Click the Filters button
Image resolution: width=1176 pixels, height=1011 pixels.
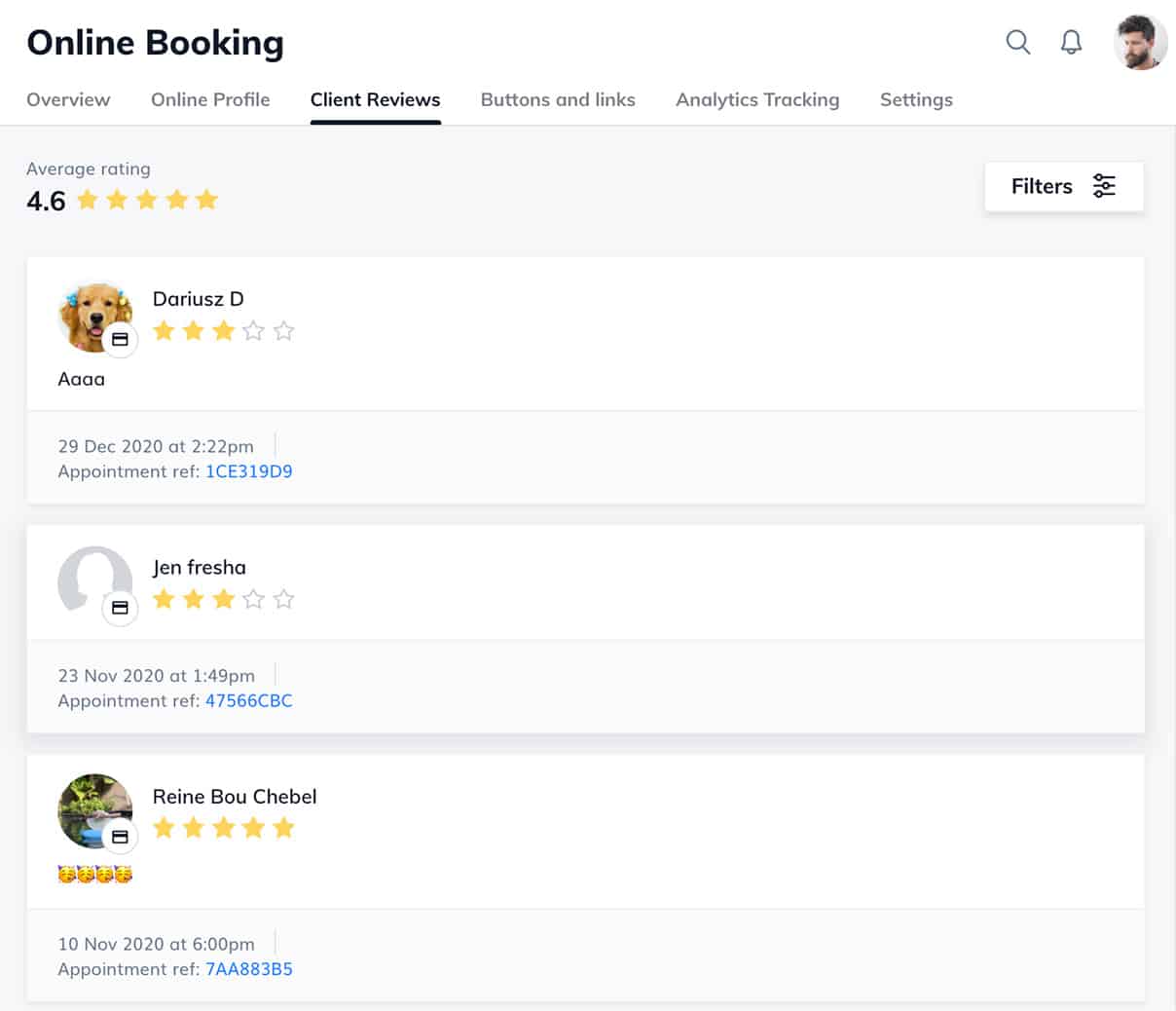pyautogui.click(x=1064, y=186)
